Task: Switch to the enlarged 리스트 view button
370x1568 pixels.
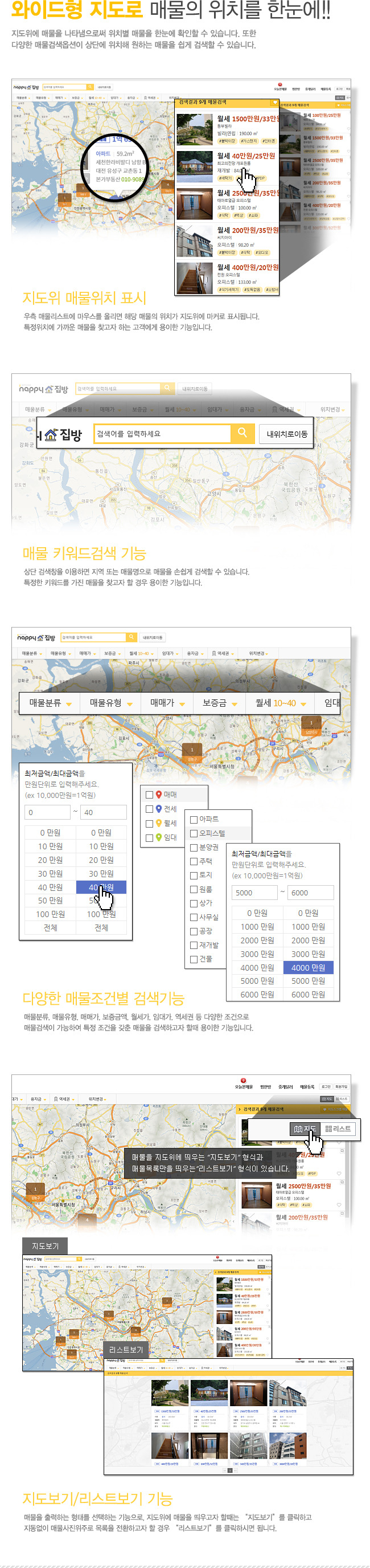Action: coord(338,1129)
